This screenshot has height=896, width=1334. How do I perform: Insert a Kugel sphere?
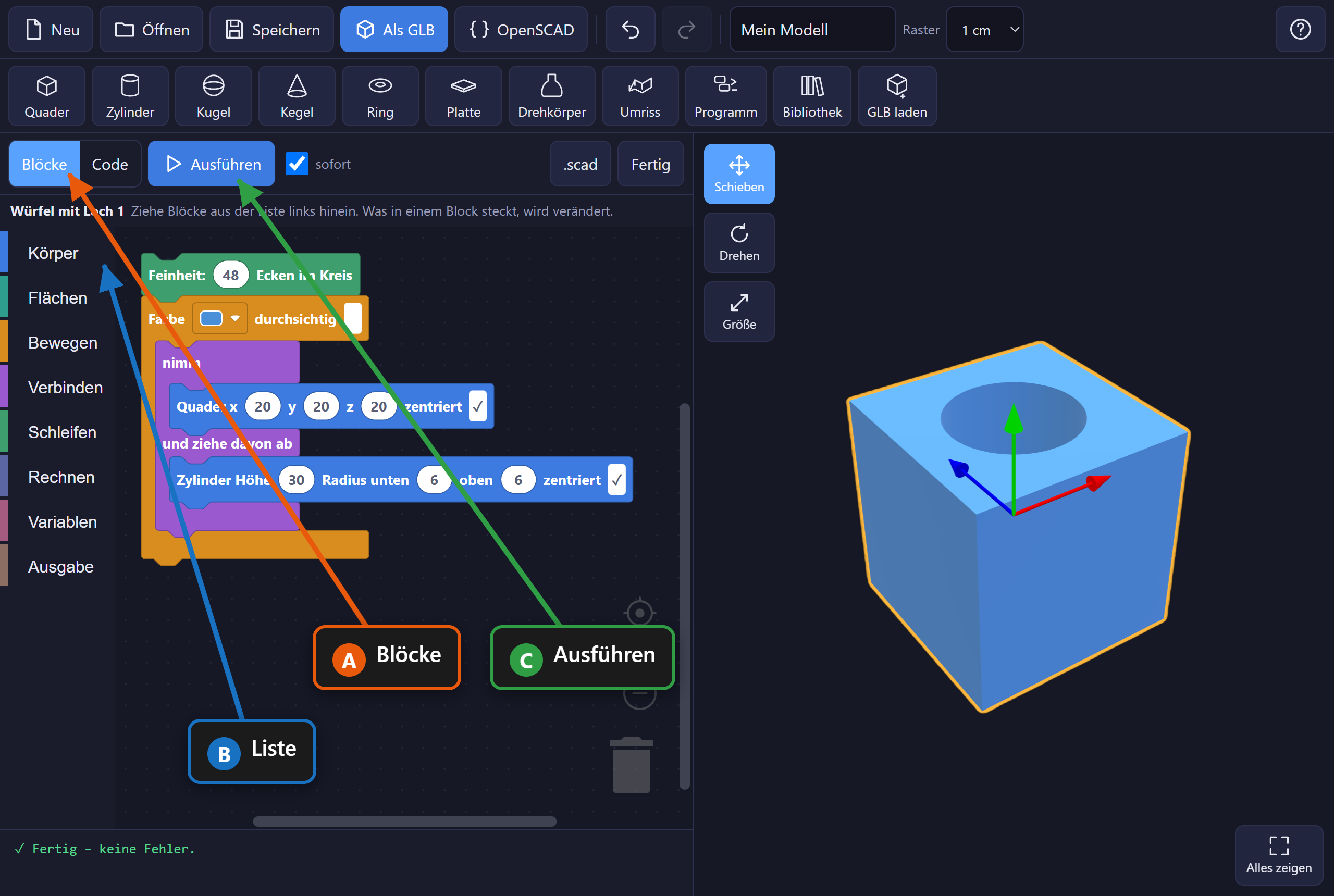tap(214, 96)
